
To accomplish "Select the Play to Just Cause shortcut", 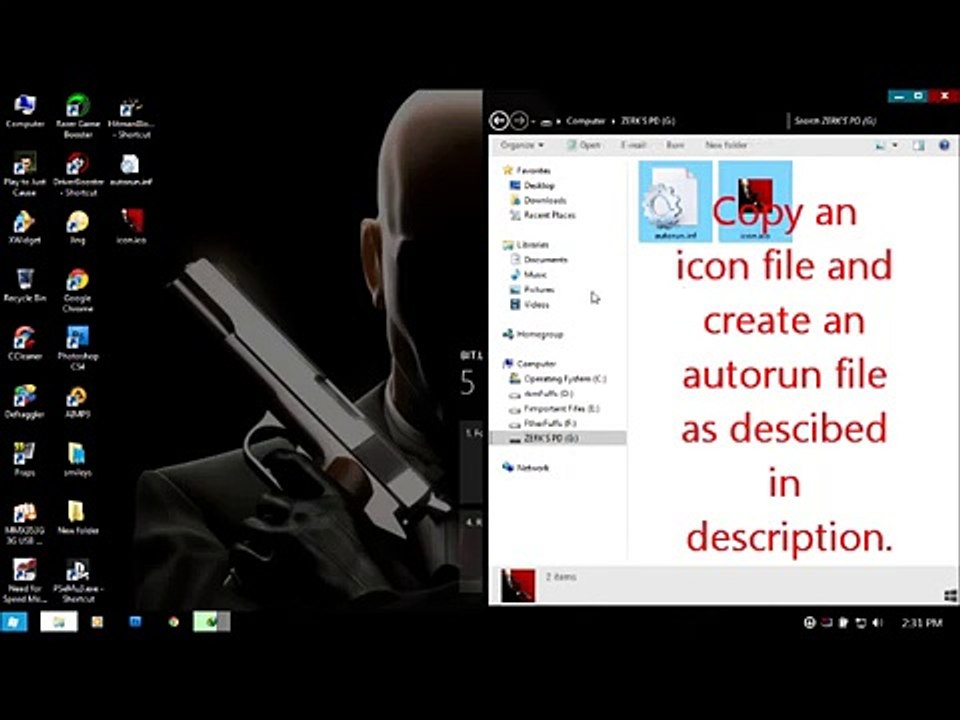I will pyautogui.click(x=24, y=174).
